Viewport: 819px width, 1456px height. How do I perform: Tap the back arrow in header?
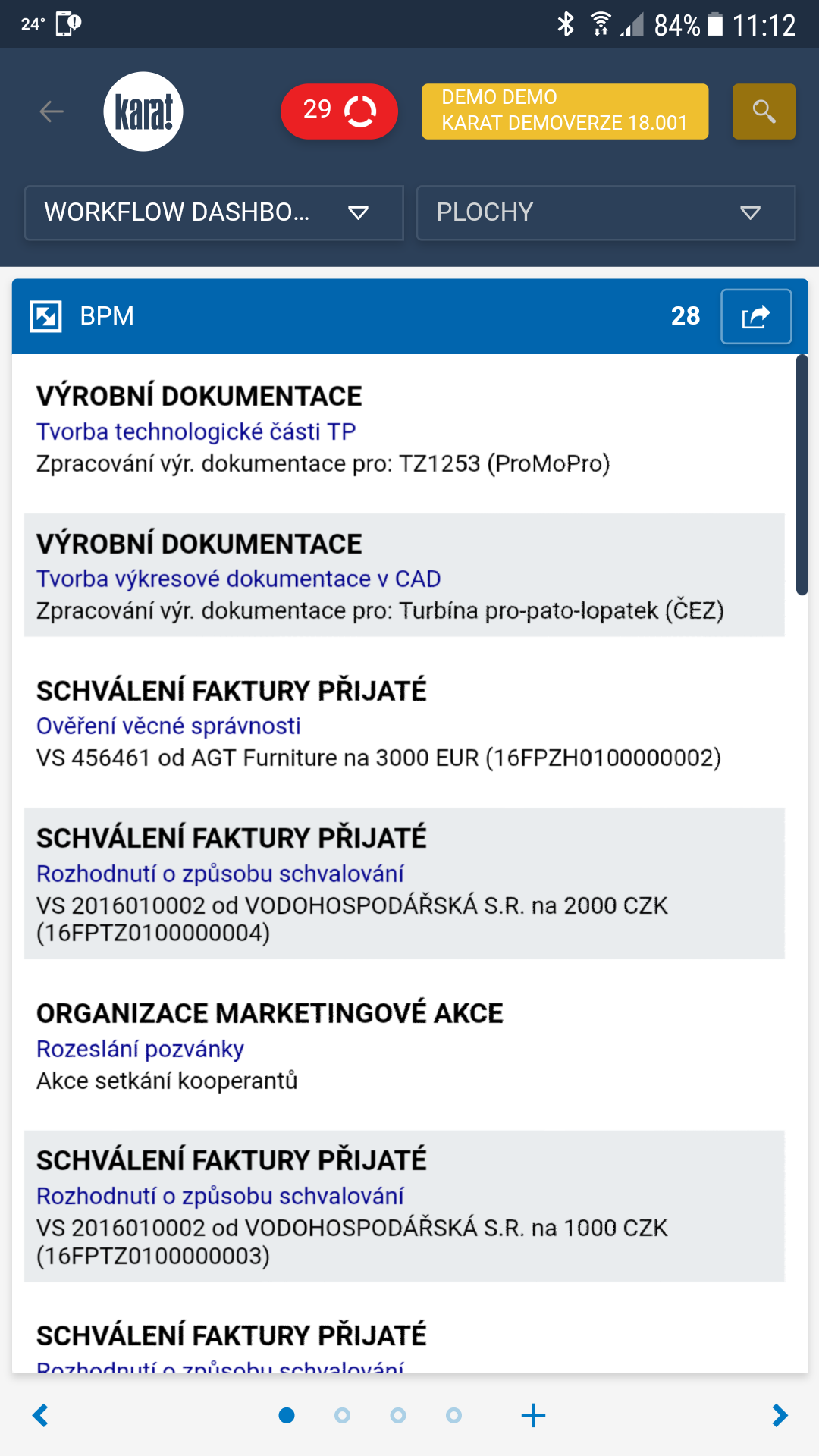pos(52,111)
